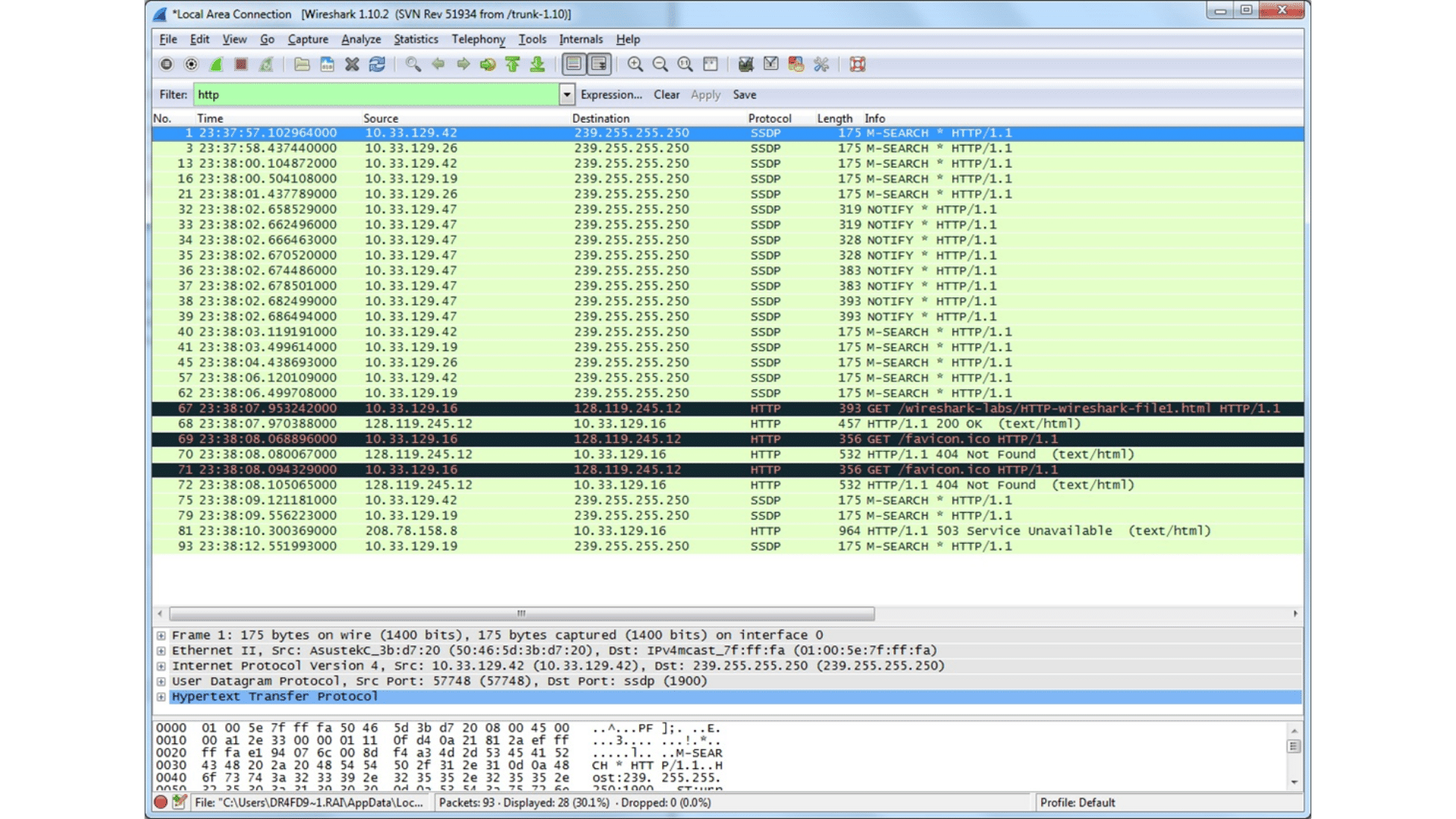Open help lifebuoy icon
The image size is (1456, 819).
click(858, 64)
